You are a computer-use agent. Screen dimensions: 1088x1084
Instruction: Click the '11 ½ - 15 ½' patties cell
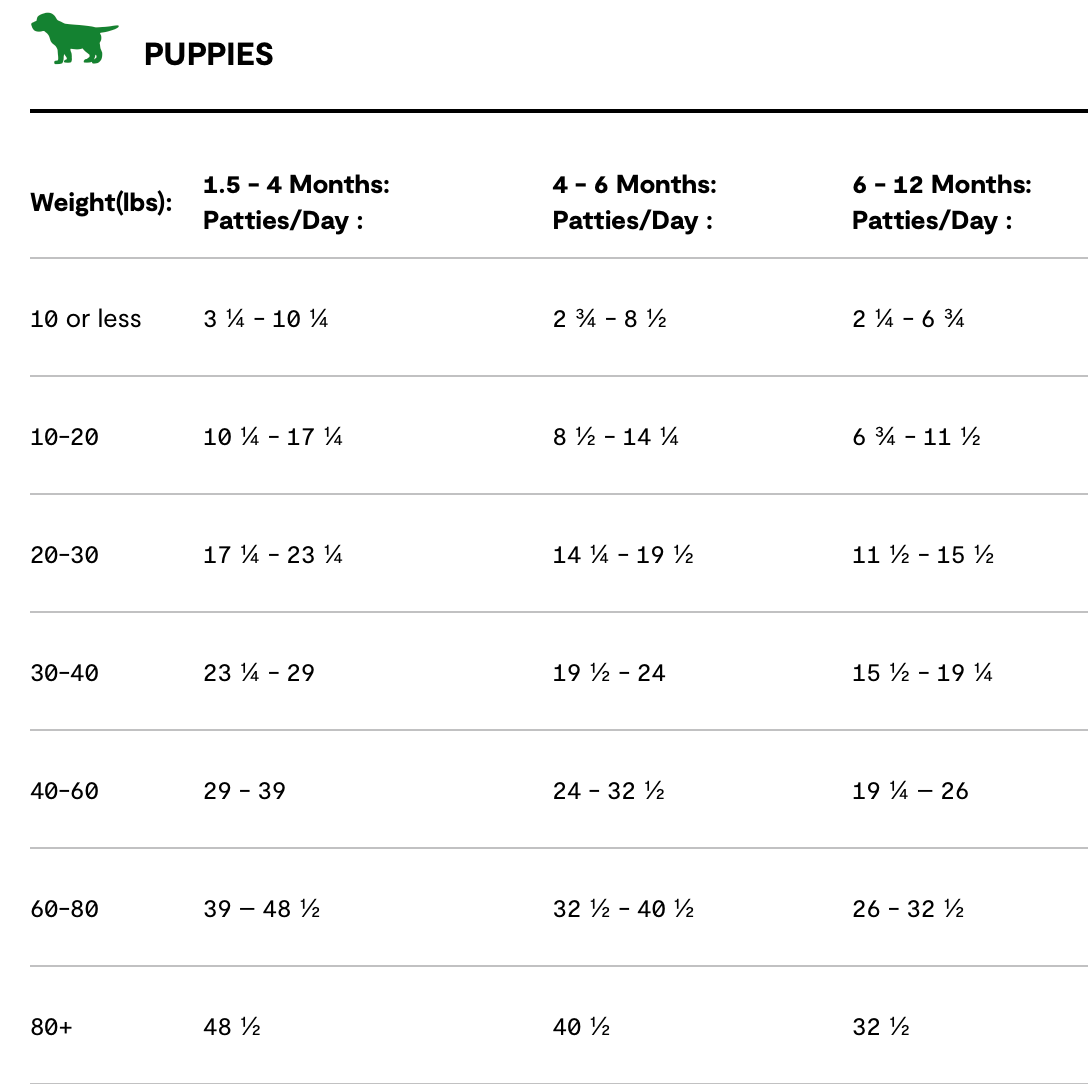(x=923, y=555)
